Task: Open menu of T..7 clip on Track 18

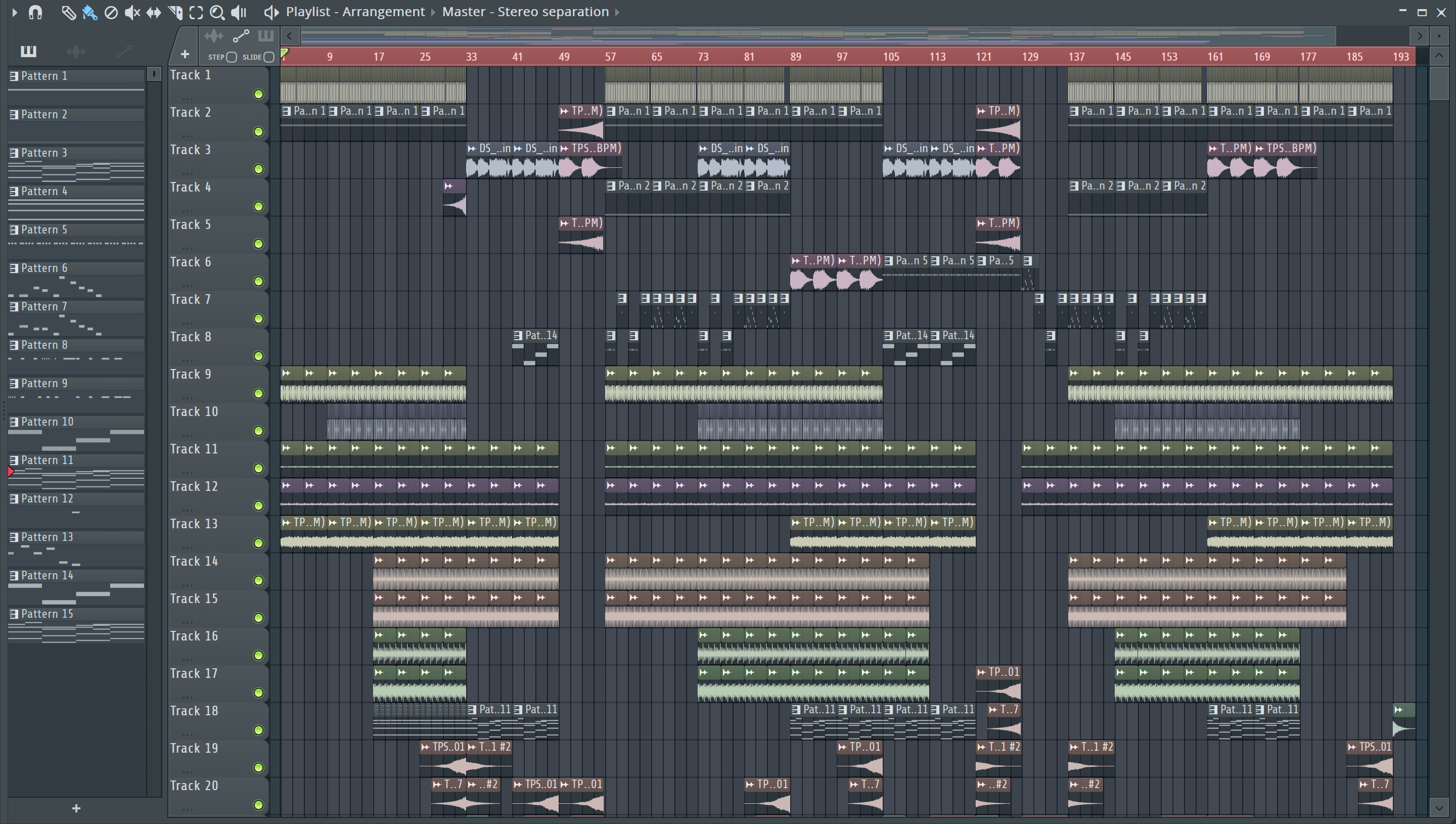Action: (x=992, y=710)
